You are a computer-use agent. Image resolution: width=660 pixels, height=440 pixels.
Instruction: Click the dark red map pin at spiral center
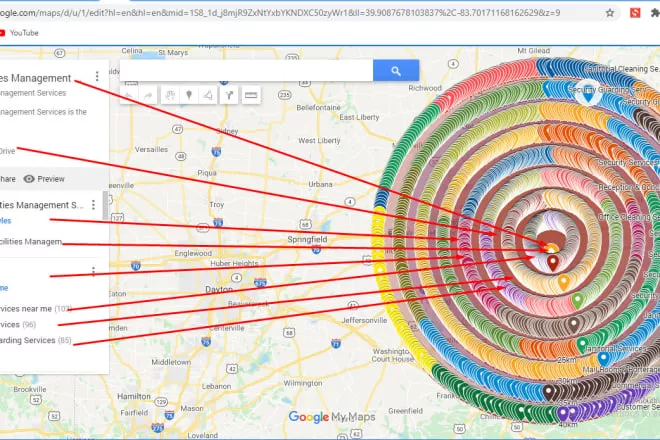pos(553,262)
